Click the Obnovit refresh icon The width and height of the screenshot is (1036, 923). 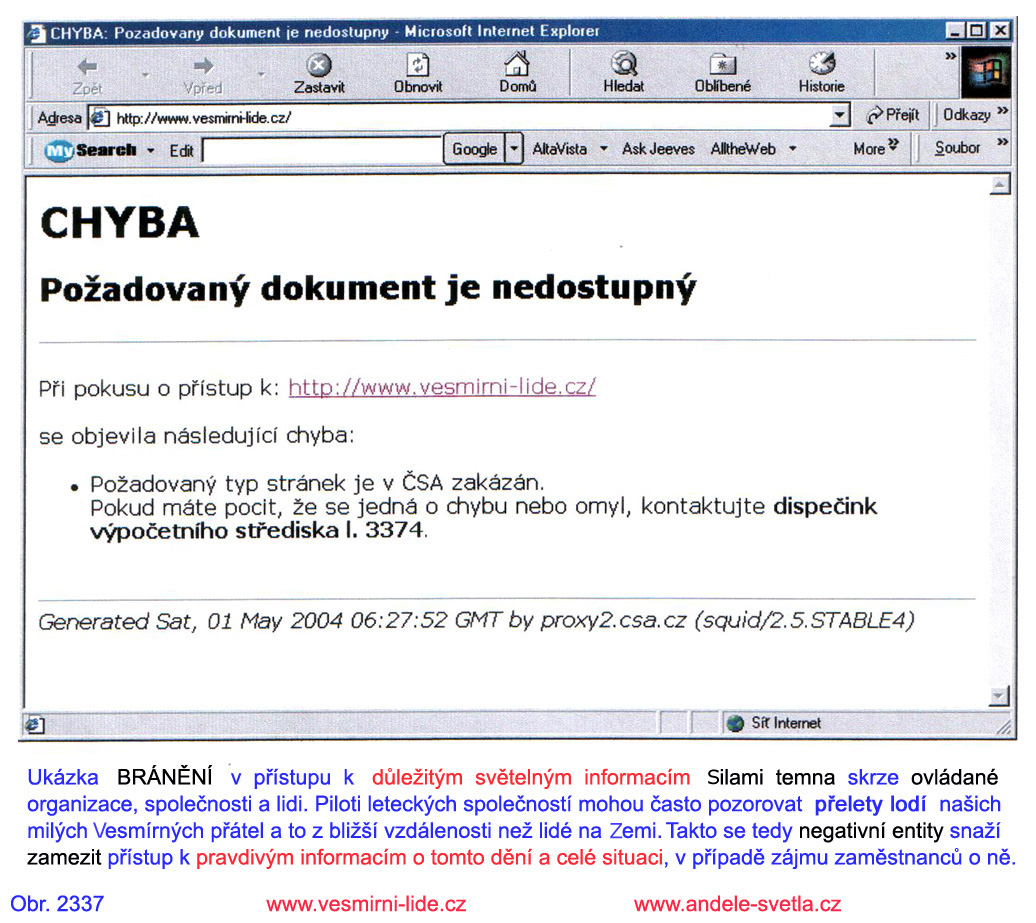click(418, 66)
